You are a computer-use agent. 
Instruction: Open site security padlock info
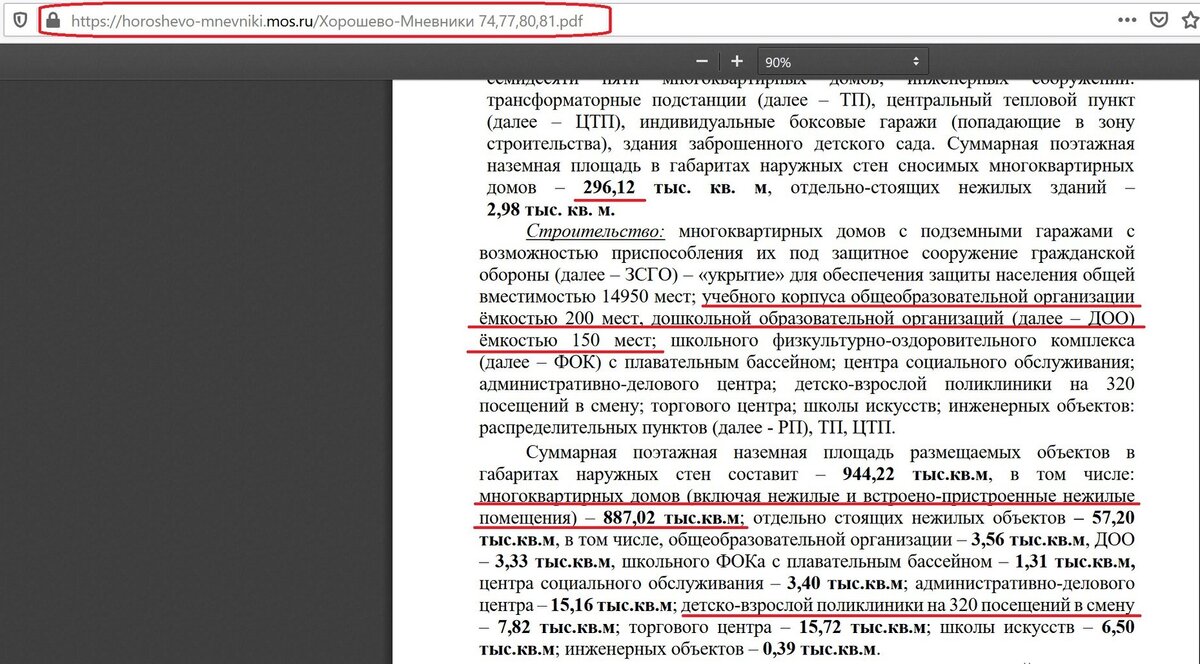(54, 19)
